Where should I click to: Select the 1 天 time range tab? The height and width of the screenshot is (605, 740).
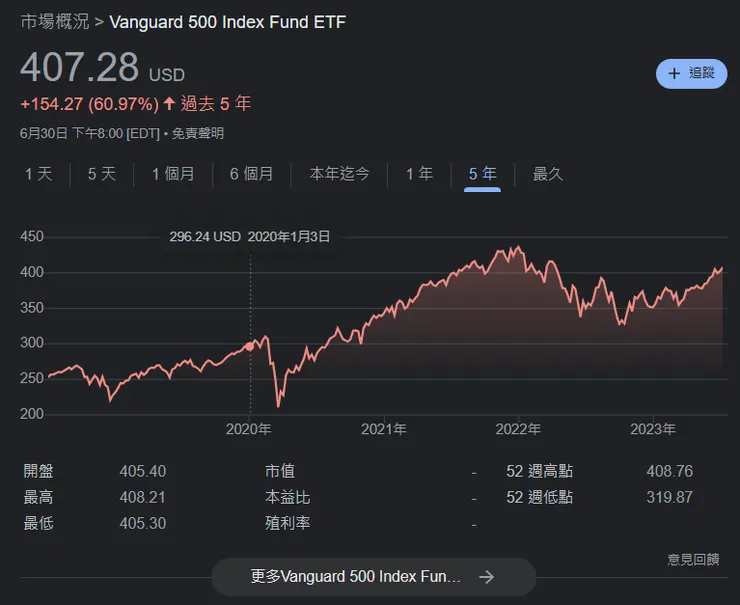tap(38, 174)
